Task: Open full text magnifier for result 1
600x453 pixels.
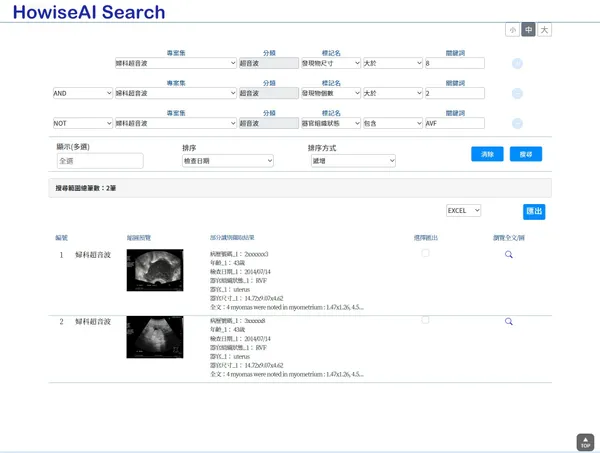Action: [509, 254]
